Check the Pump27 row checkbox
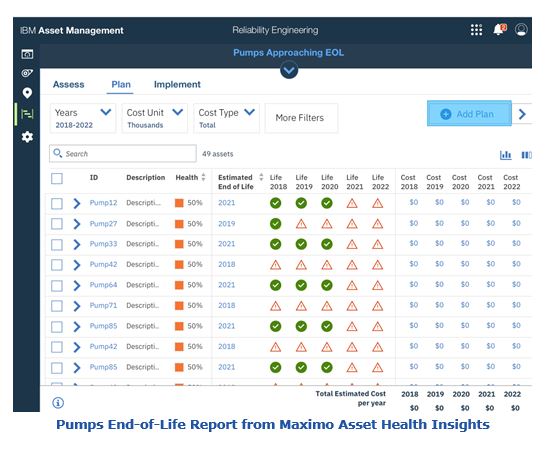 57,224
